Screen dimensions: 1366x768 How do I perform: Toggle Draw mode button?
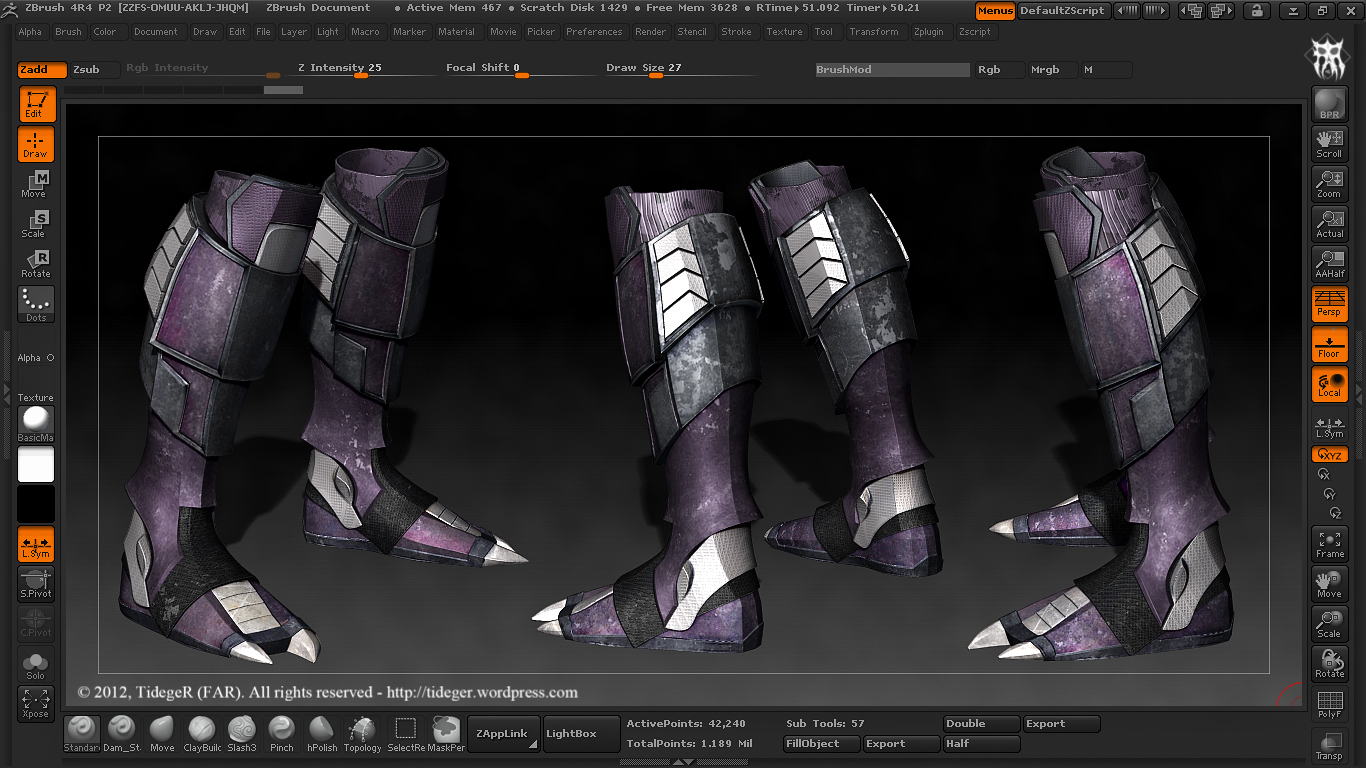(x=36, y=144)
